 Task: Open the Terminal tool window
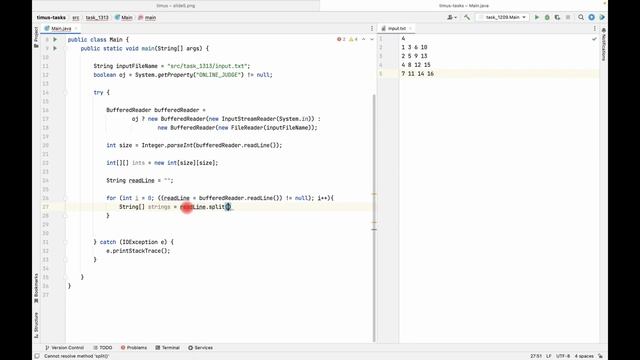(x=168, y=348)
